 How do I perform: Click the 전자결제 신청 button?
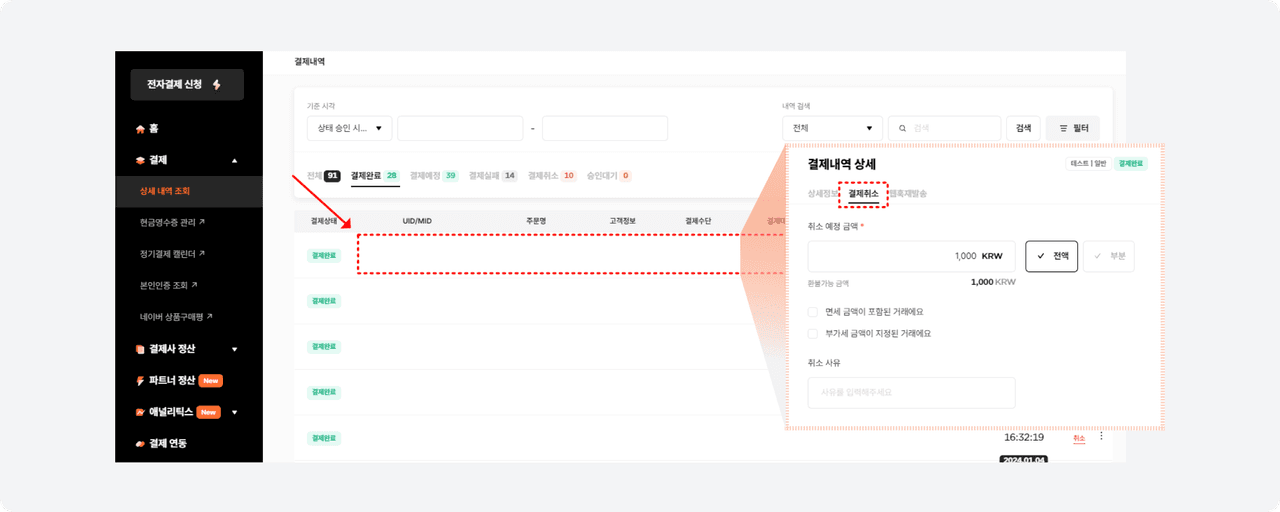coord(187,85)
